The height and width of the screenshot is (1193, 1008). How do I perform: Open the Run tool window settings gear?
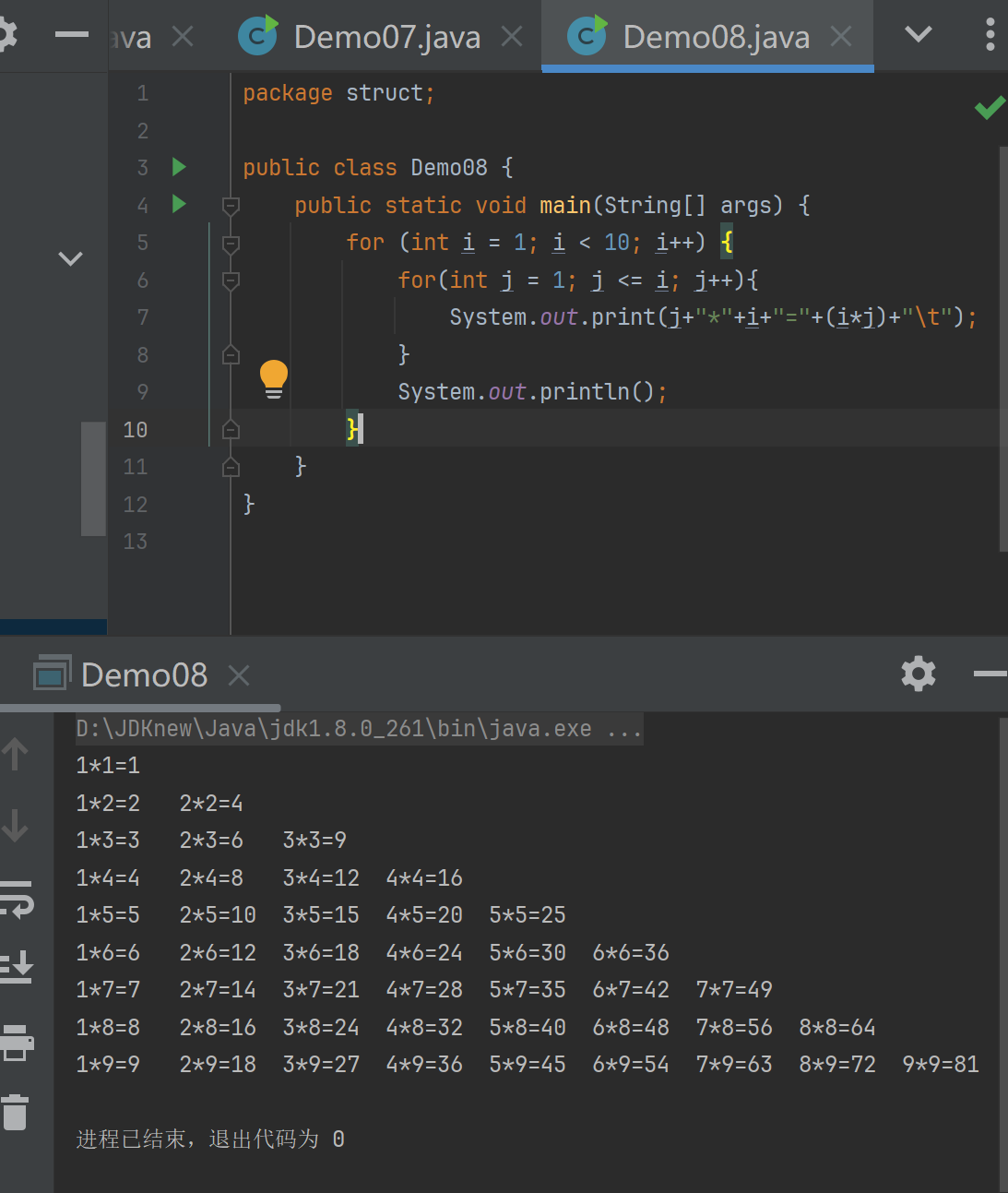click(919, 674)
